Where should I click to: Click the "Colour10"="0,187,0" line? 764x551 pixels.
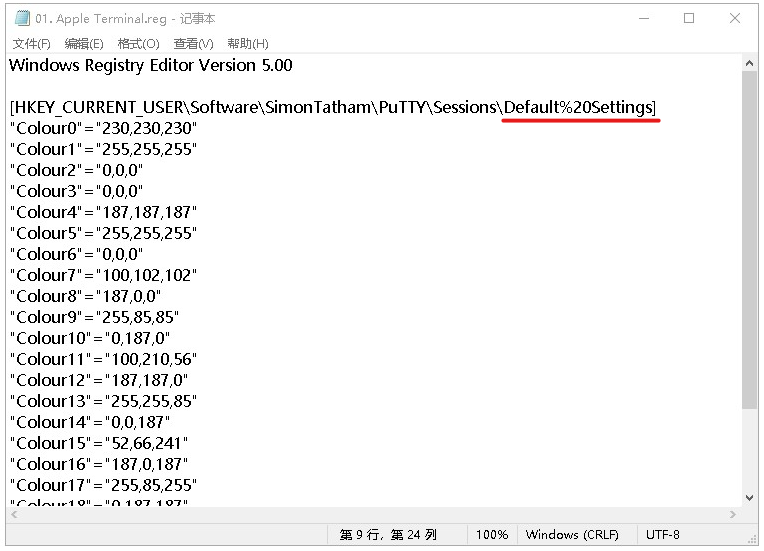point(90,338)
